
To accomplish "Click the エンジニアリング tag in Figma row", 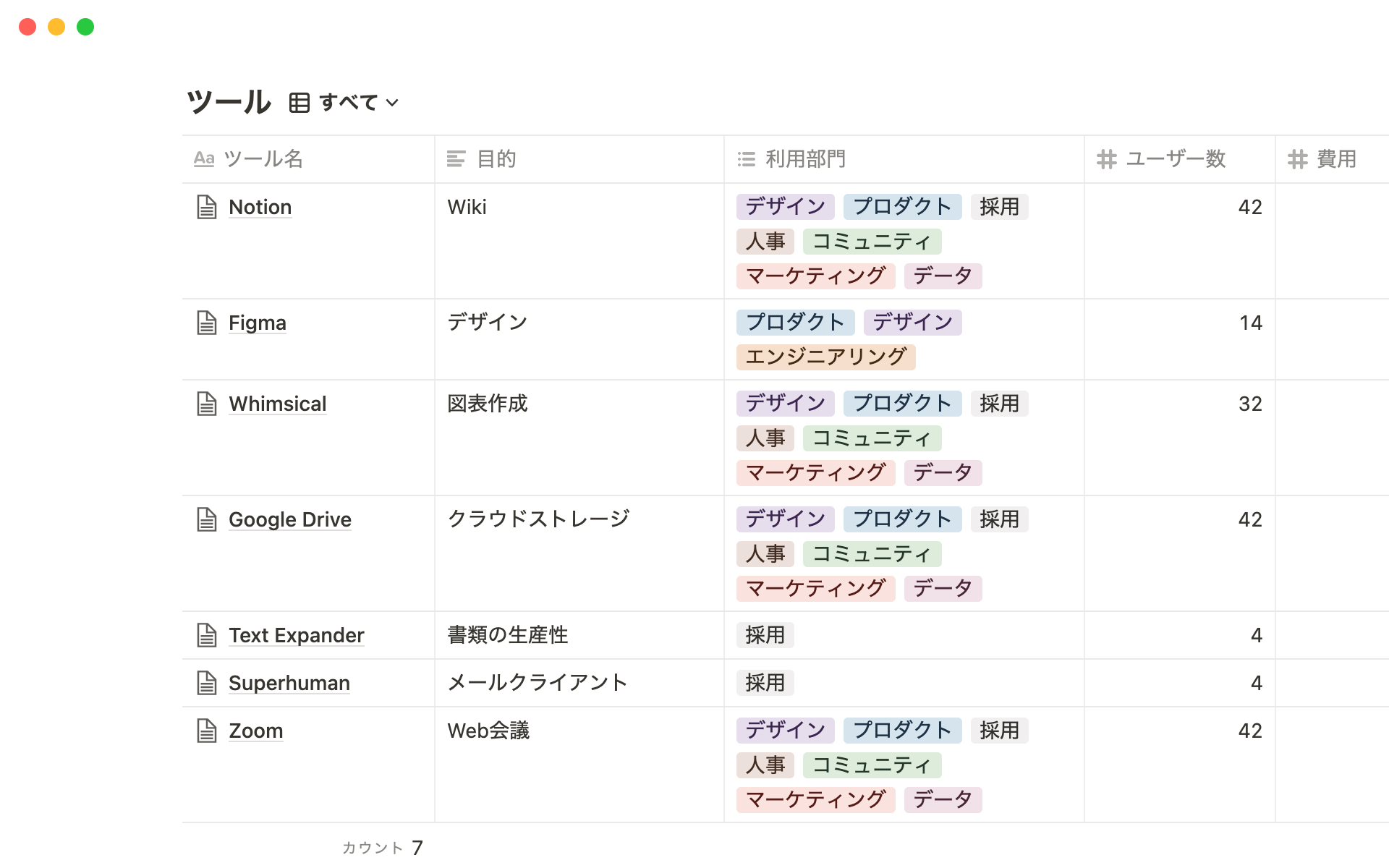I will pyautogui.click(x=825, y=357).
